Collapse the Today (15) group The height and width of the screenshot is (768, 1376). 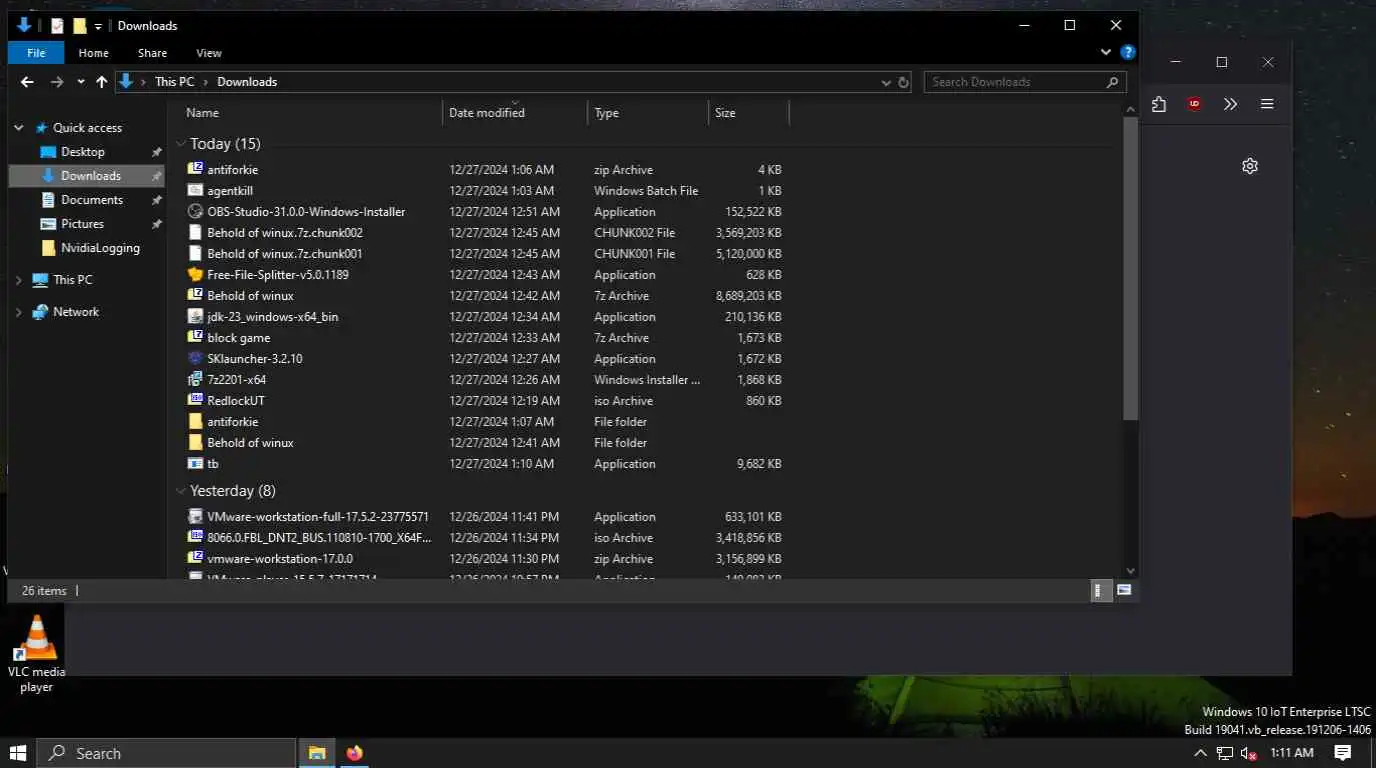(181, 144)
